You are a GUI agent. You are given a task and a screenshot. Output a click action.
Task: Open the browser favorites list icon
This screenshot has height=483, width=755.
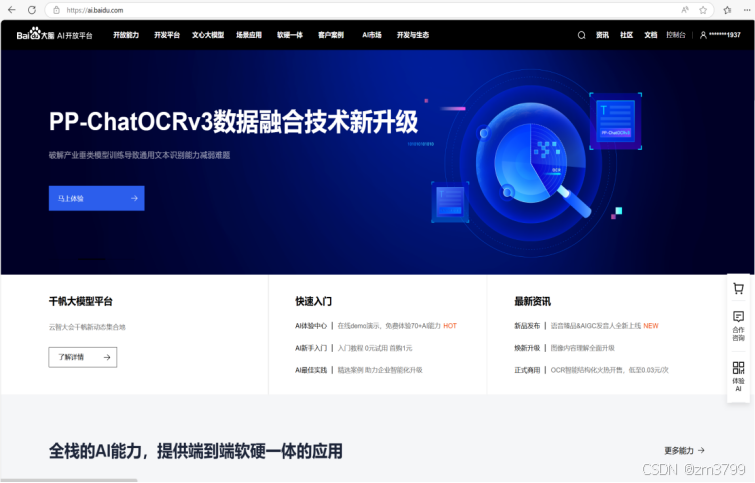728,10
